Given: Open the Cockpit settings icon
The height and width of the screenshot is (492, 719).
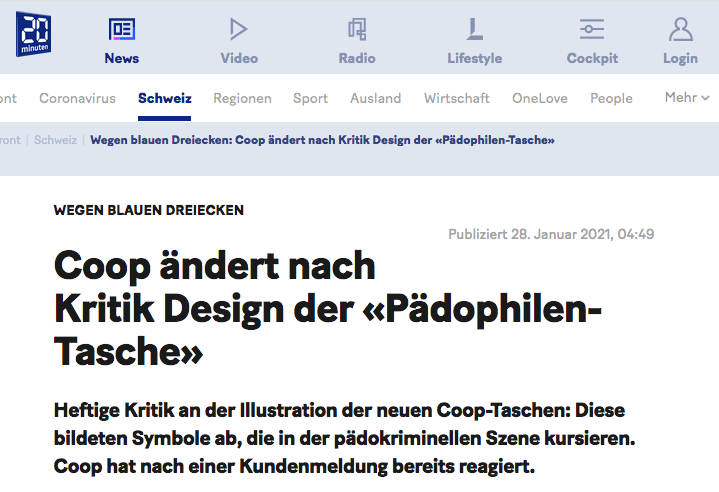Looking at the screenshot, I should point(592,29).
